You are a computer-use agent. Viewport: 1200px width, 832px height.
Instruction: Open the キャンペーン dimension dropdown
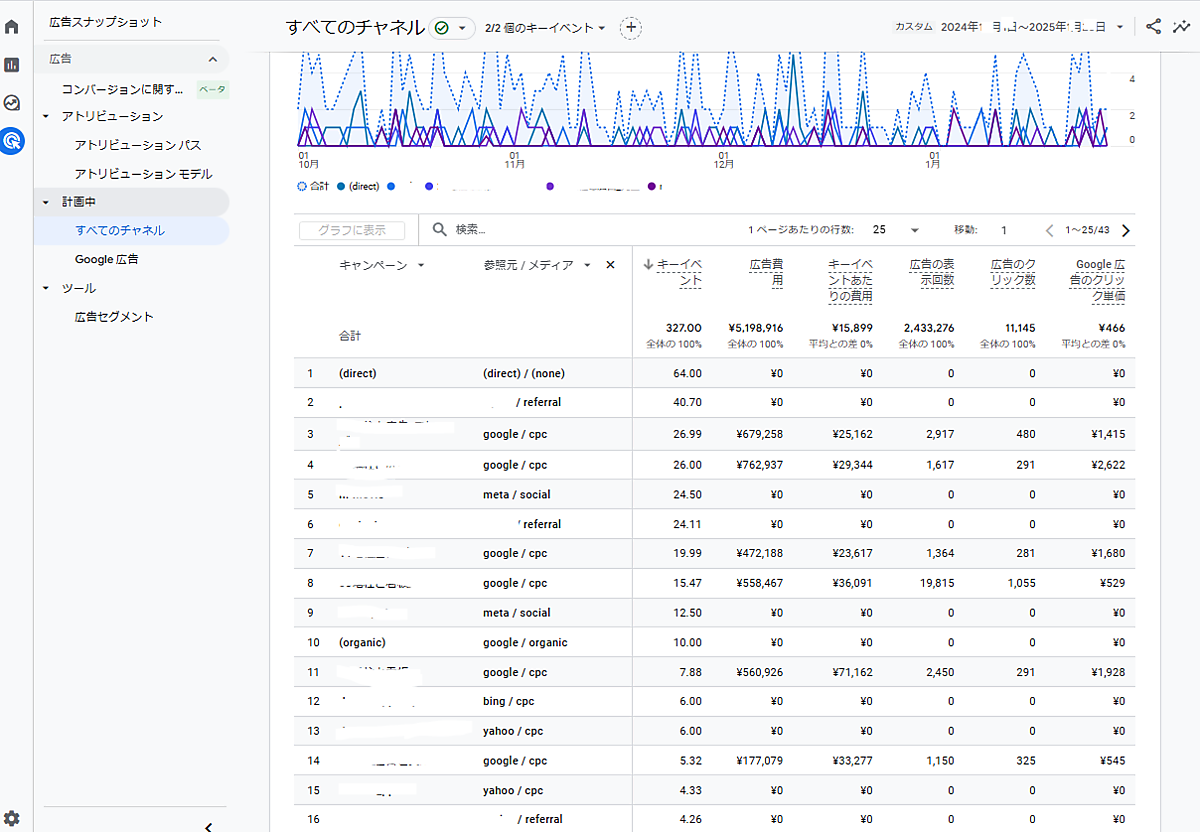tap(381, 265)
